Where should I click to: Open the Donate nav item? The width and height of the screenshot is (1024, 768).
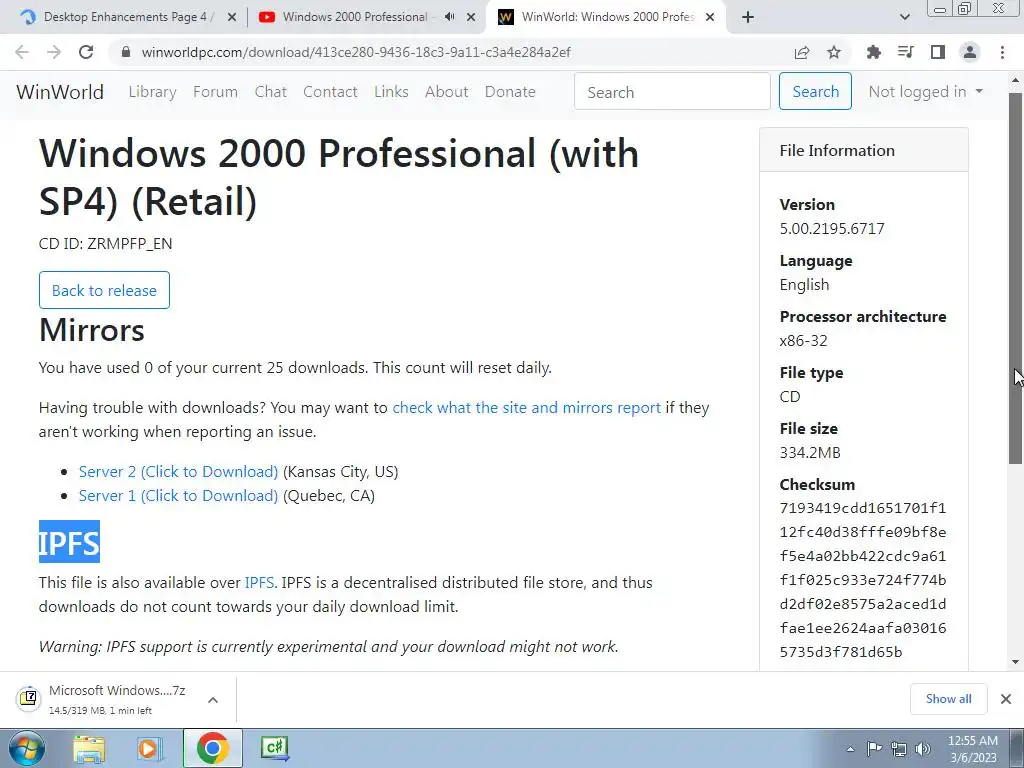[510, 92]
